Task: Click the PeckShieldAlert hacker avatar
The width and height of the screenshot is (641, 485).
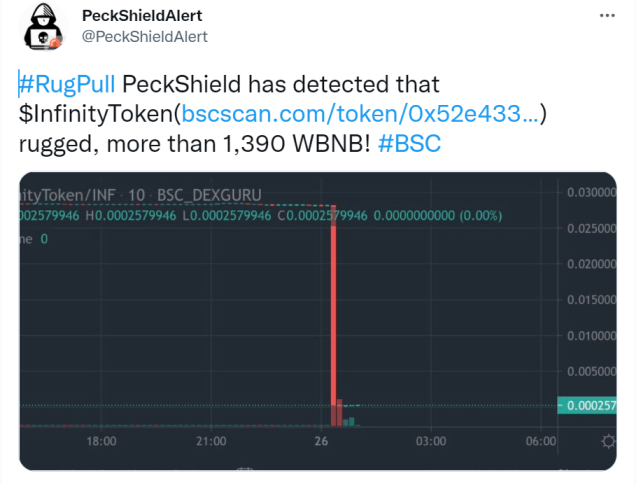Action: (x=43, y=27)
